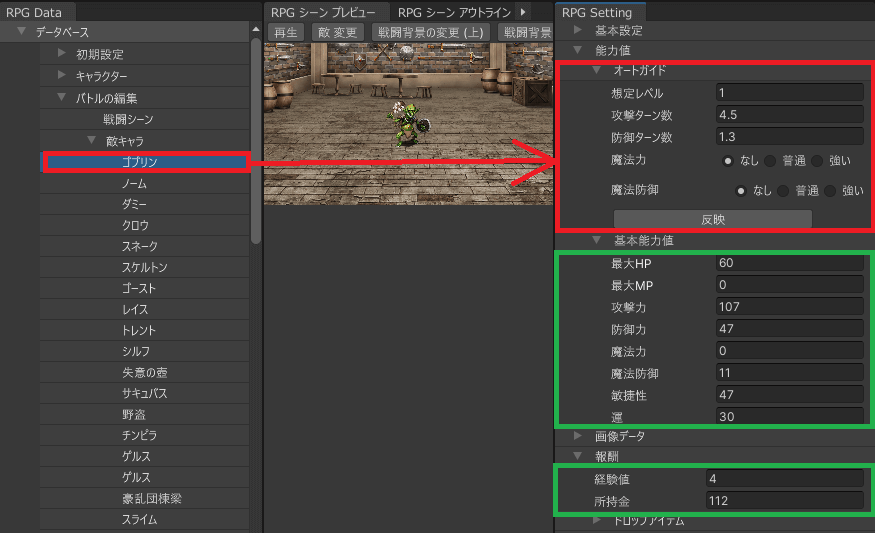Collapse the オートガイド section

(x=597, y=71)
